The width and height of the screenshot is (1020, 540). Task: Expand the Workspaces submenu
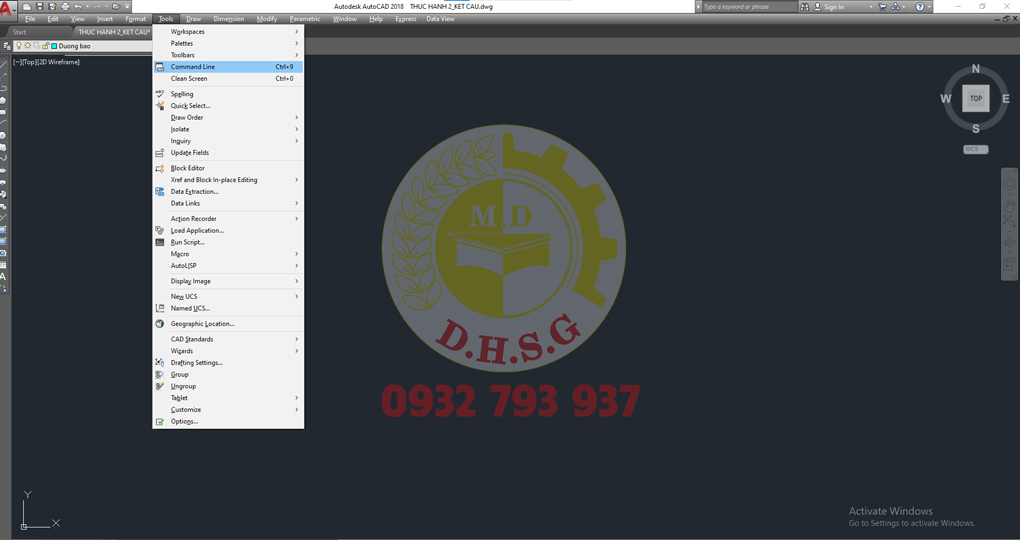point(228,31)
